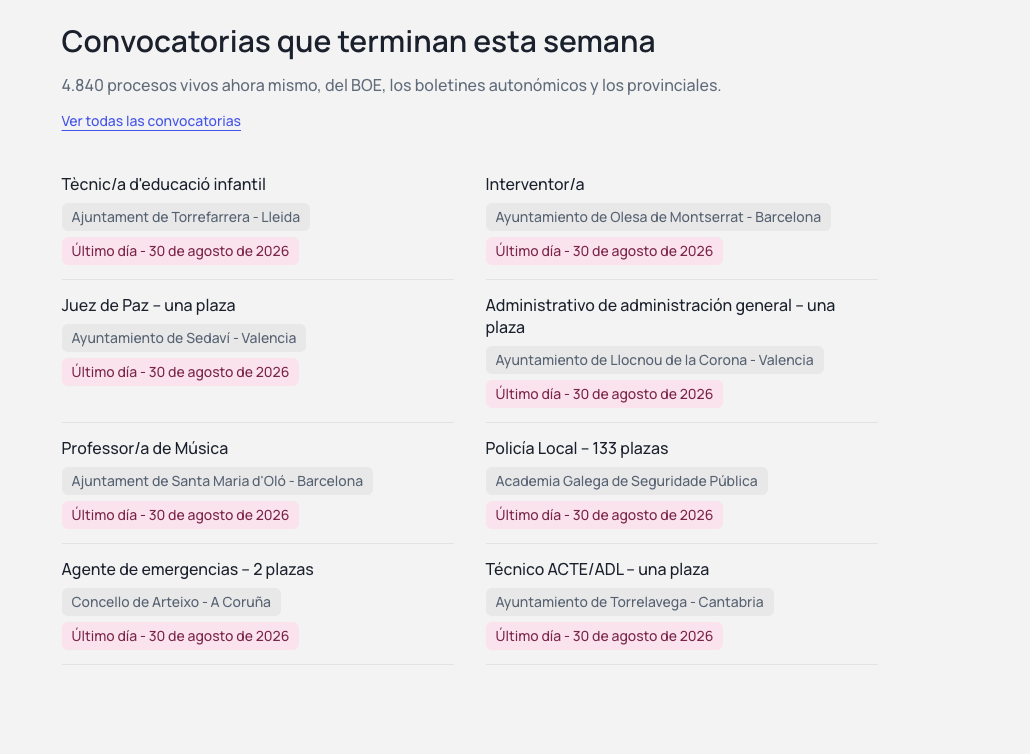Open Administrativo de administración general listing

point(660,316)
